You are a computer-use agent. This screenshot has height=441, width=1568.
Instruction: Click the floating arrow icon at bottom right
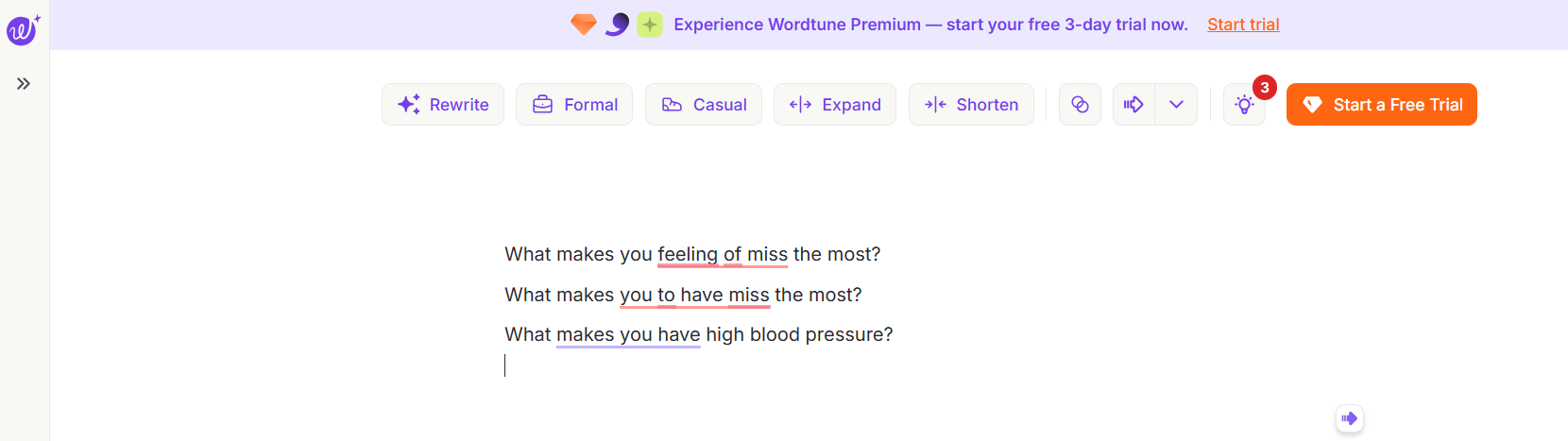click(x=1350, y=418)
